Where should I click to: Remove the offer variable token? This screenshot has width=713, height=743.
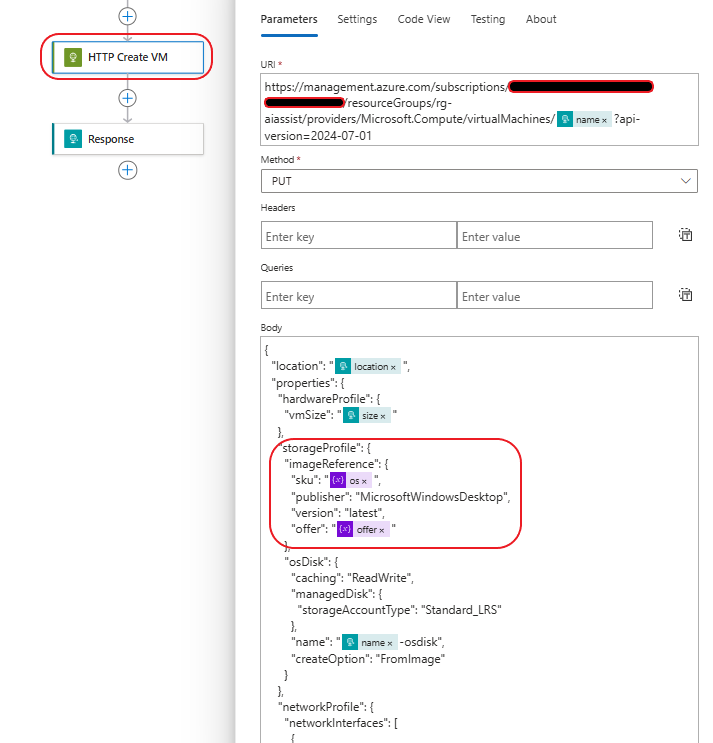(381, 530)
